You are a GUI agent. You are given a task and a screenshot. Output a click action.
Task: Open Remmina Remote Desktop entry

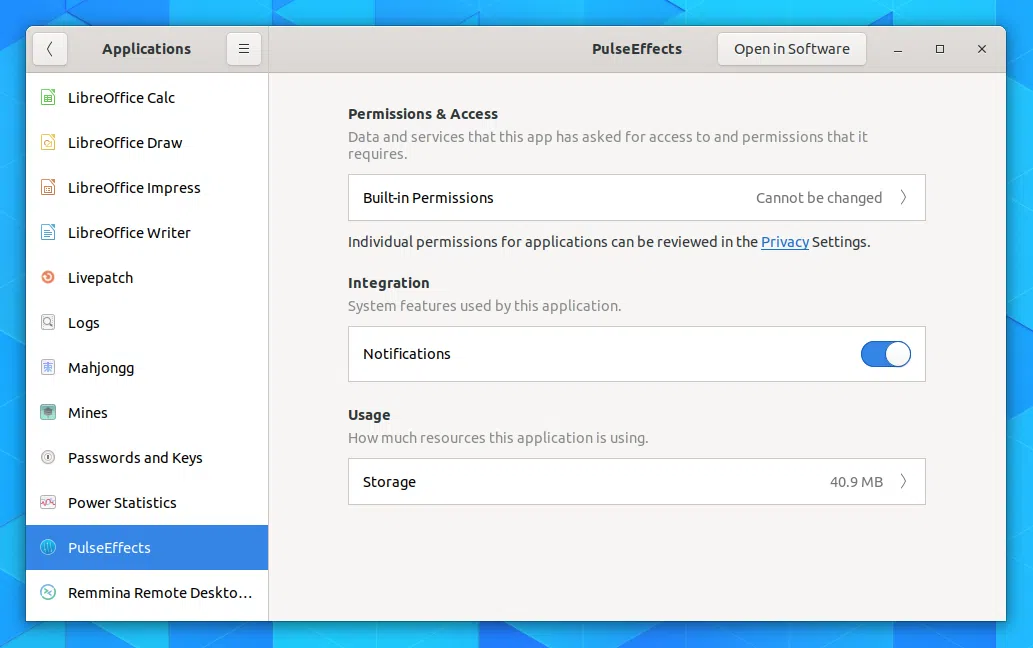click(147, 593)
